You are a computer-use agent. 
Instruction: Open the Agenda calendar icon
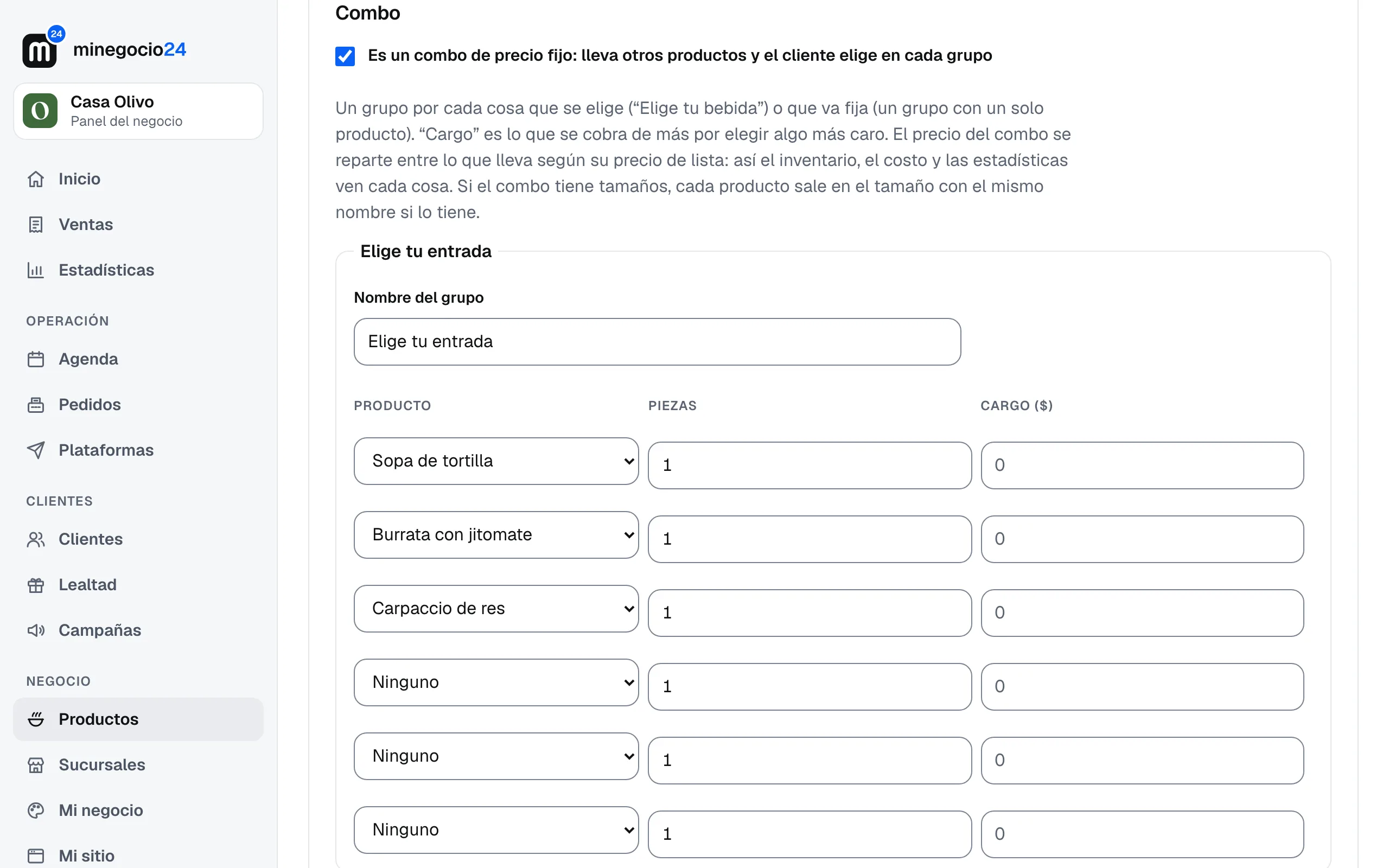36,359
